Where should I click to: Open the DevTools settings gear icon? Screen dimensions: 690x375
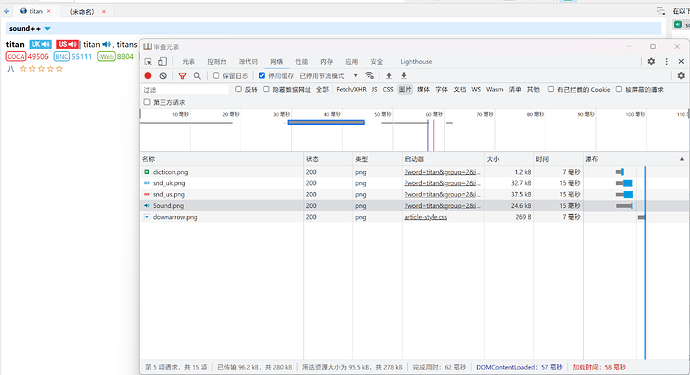651,62
